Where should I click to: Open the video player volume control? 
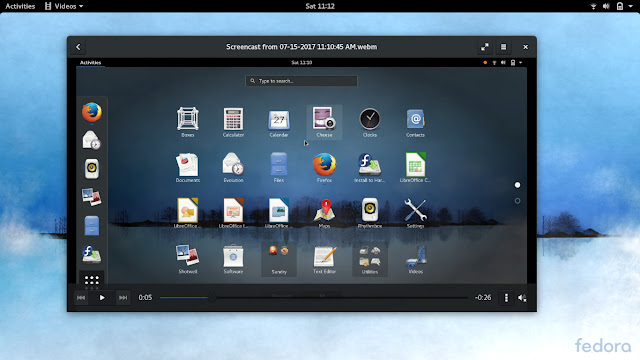[x=522, y=298]
